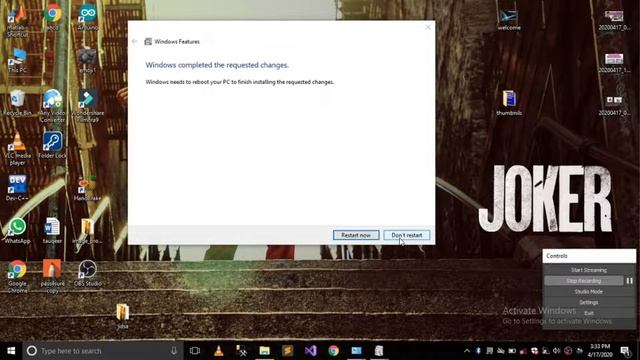The height and width of the screenshot is (360, 640).
Task: Select the thumbnails folder on the desktop
Action: (509, 103)
